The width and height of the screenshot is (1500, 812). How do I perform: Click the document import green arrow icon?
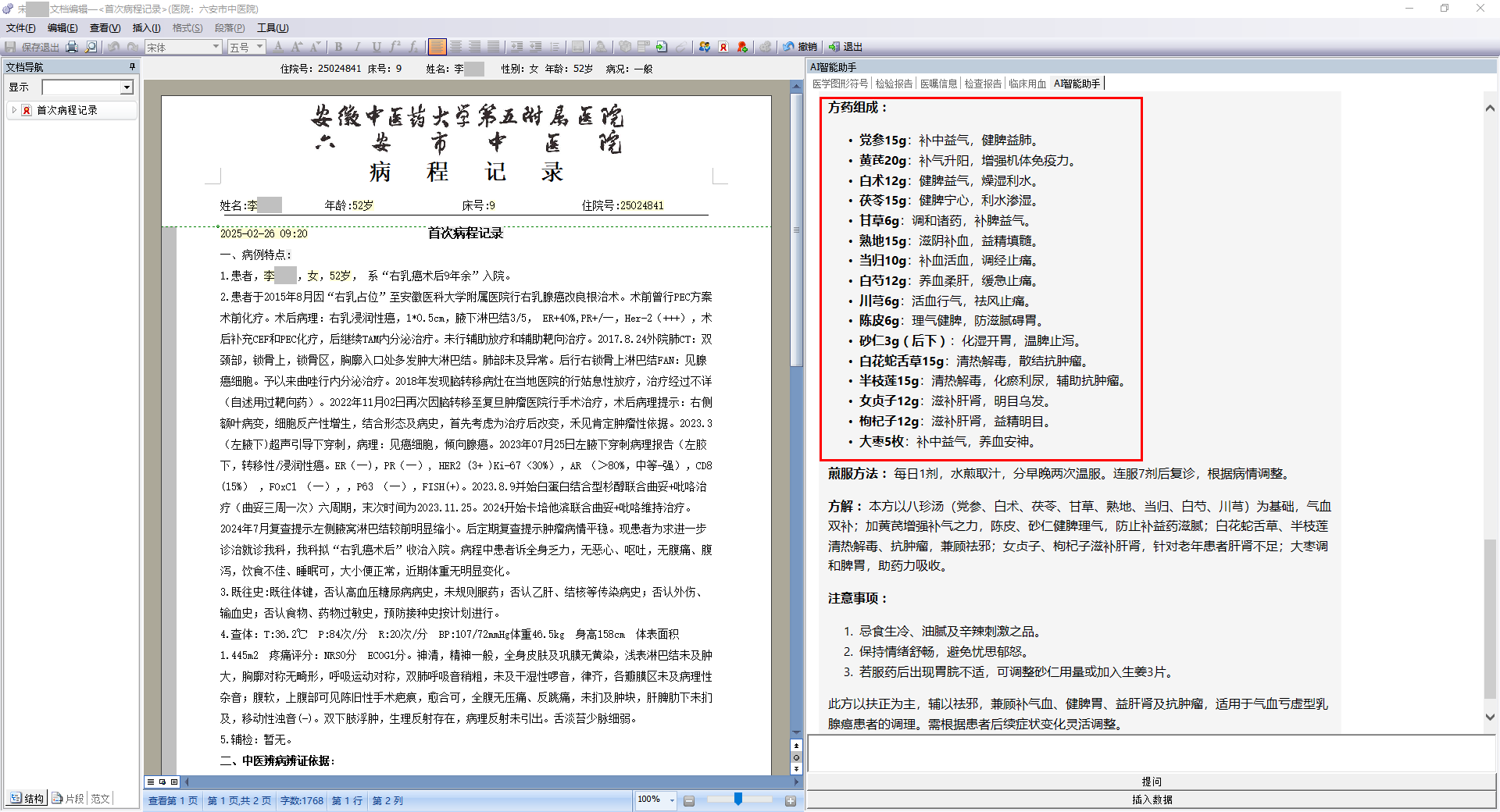pos(662,47)
